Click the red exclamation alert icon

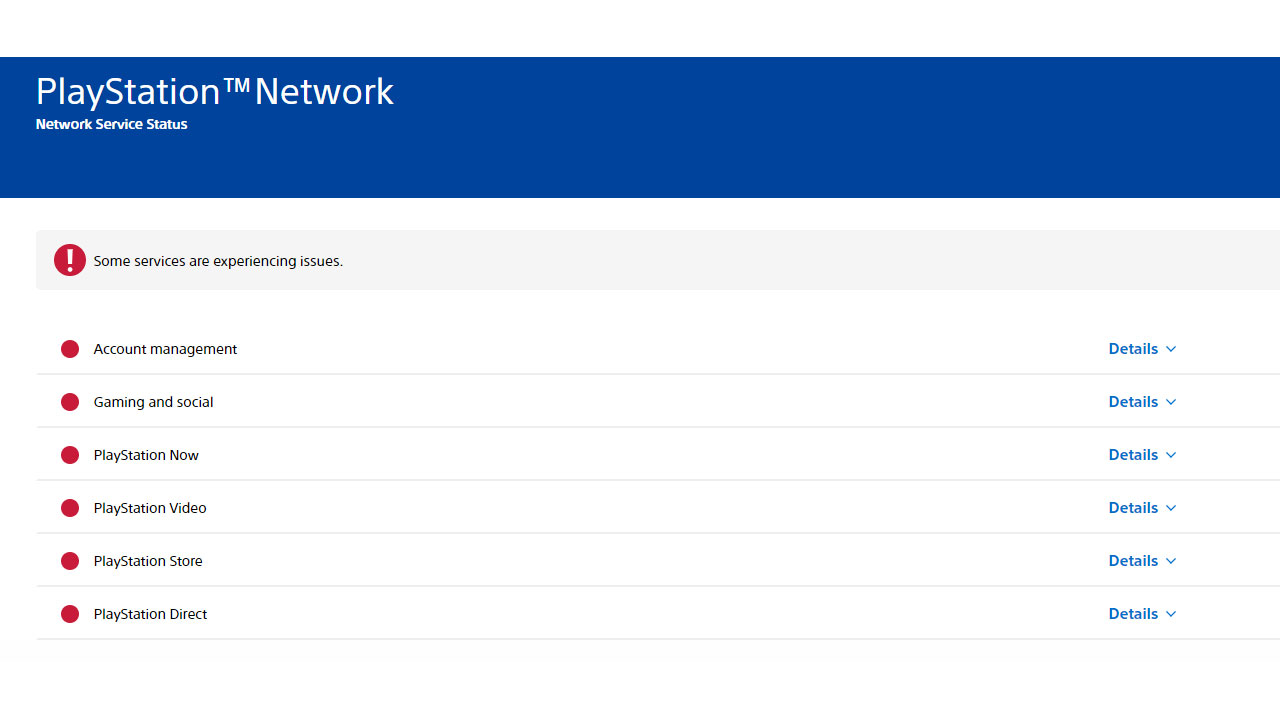[x=70, y=260]
